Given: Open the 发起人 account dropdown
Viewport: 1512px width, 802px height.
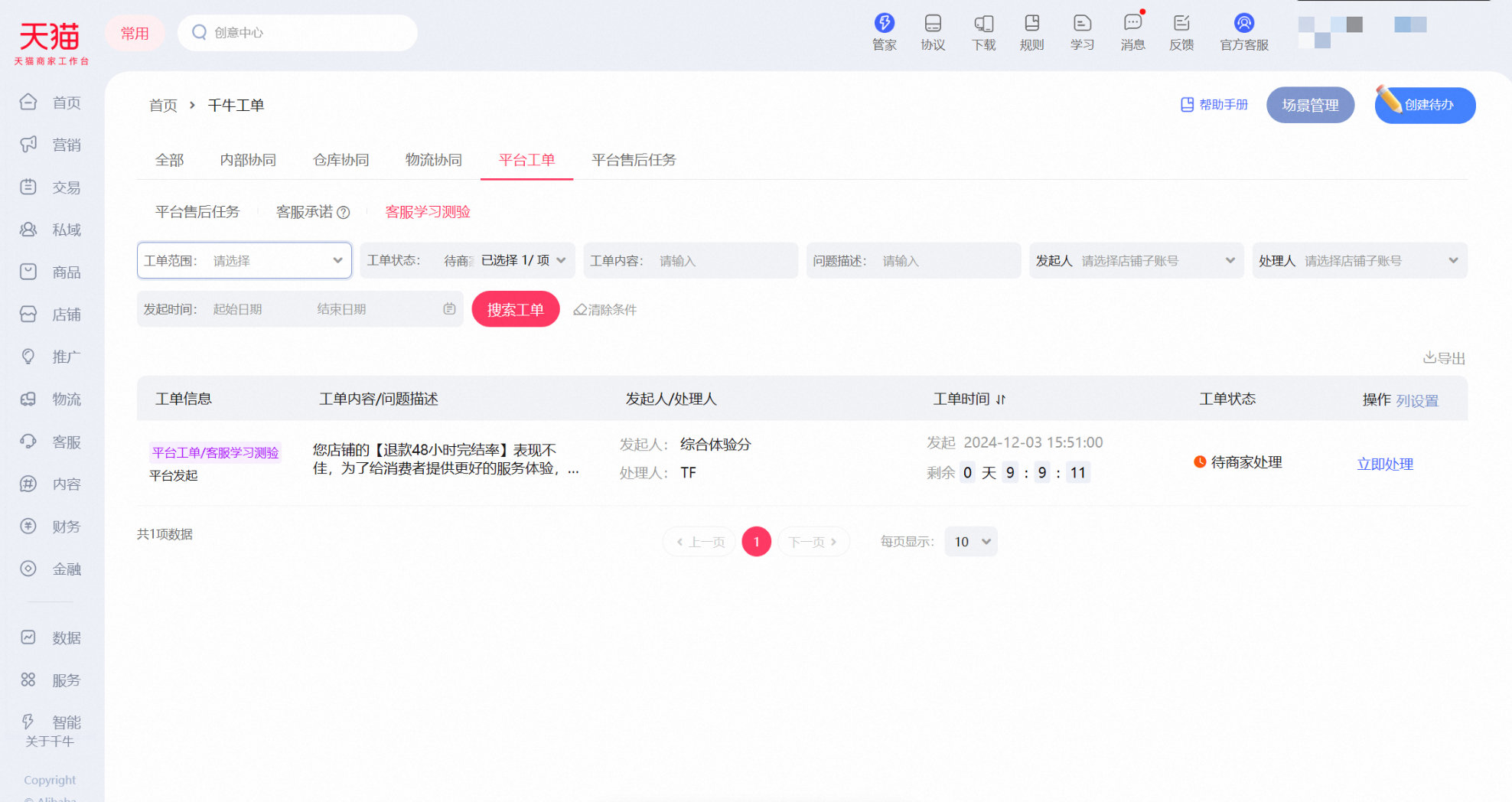Looking at the screenshot, I should (1136, 261).
